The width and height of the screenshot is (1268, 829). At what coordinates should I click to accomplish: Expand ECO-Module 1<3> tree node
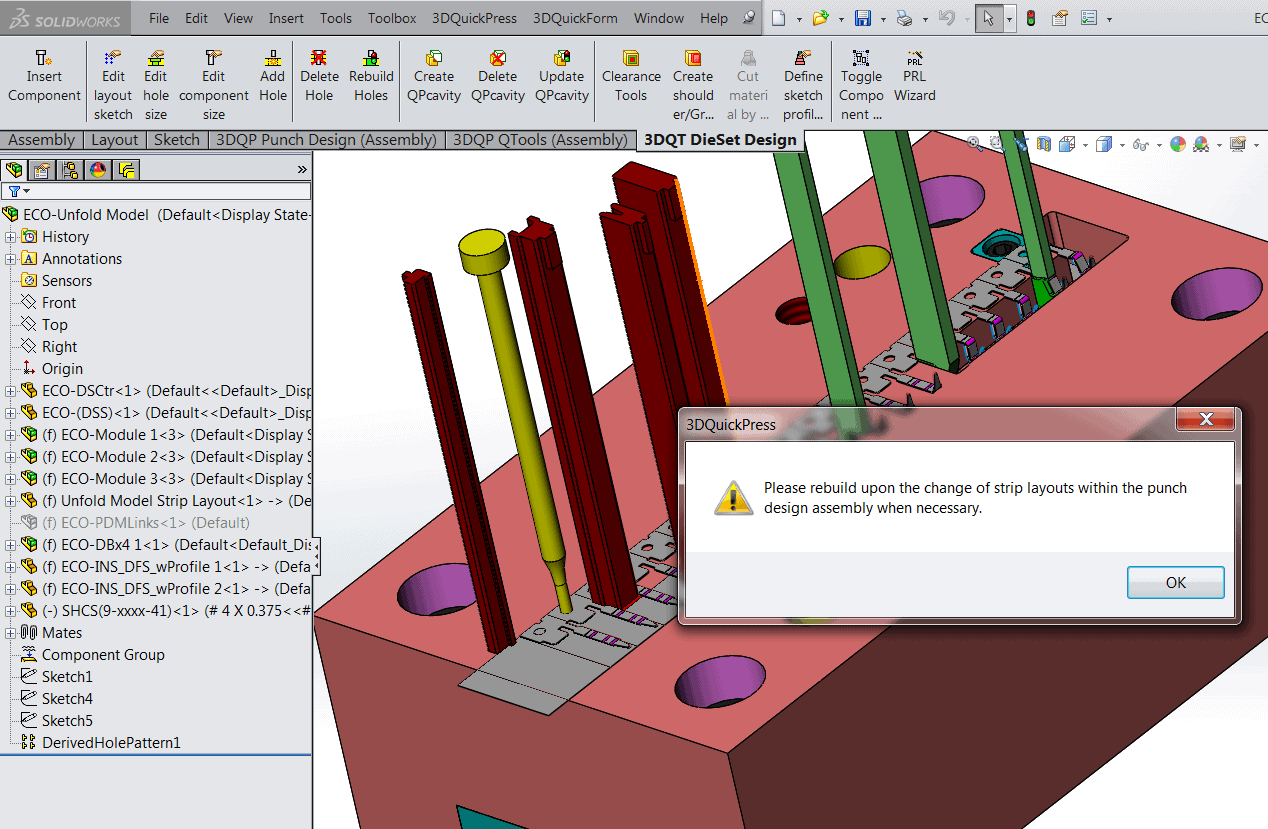coord(11,435)
